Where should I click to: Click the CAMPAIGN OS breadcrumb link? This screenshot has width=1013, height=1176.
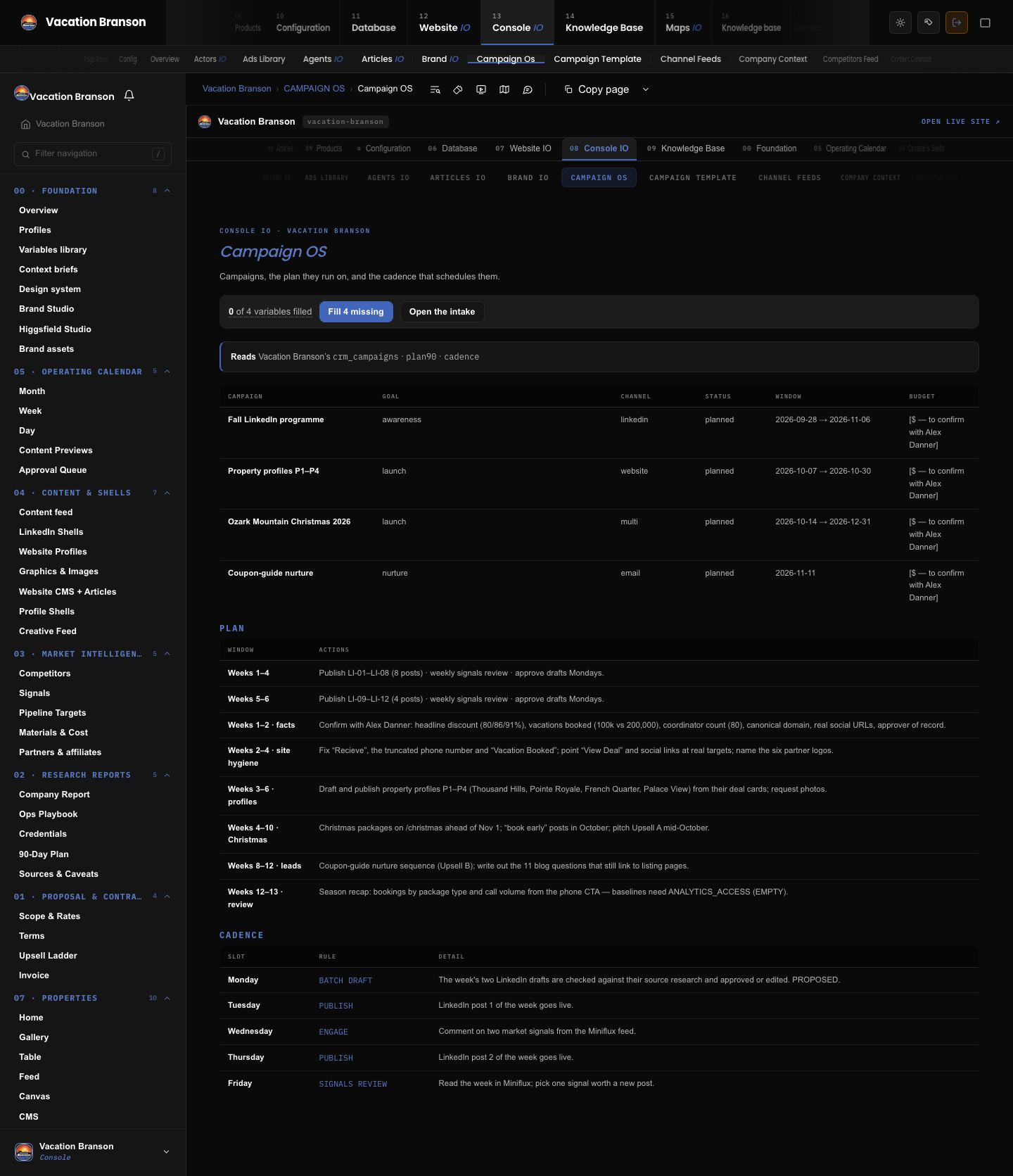[x=314, y=89]
